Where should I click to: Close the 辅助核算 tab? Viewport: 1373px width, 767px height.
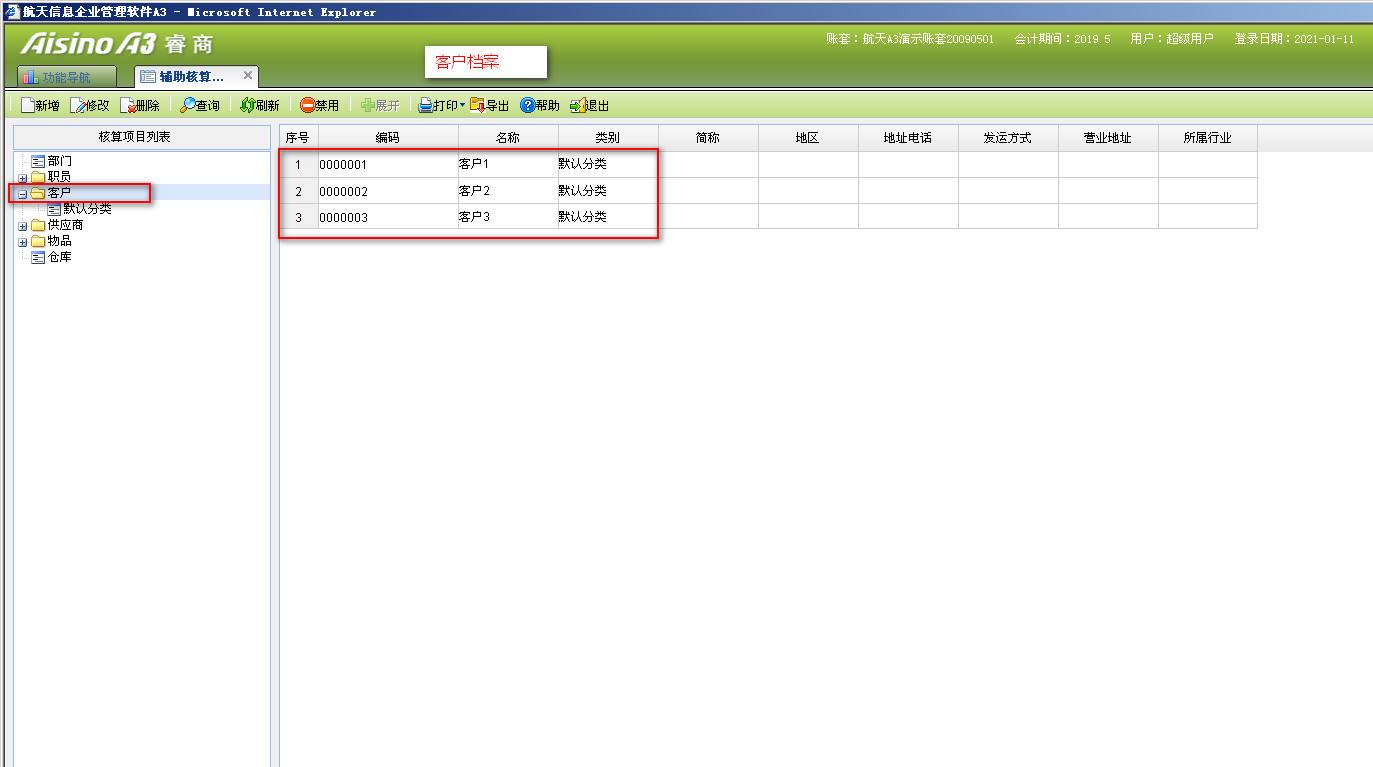pyautogui.click(x=248, y=76)
